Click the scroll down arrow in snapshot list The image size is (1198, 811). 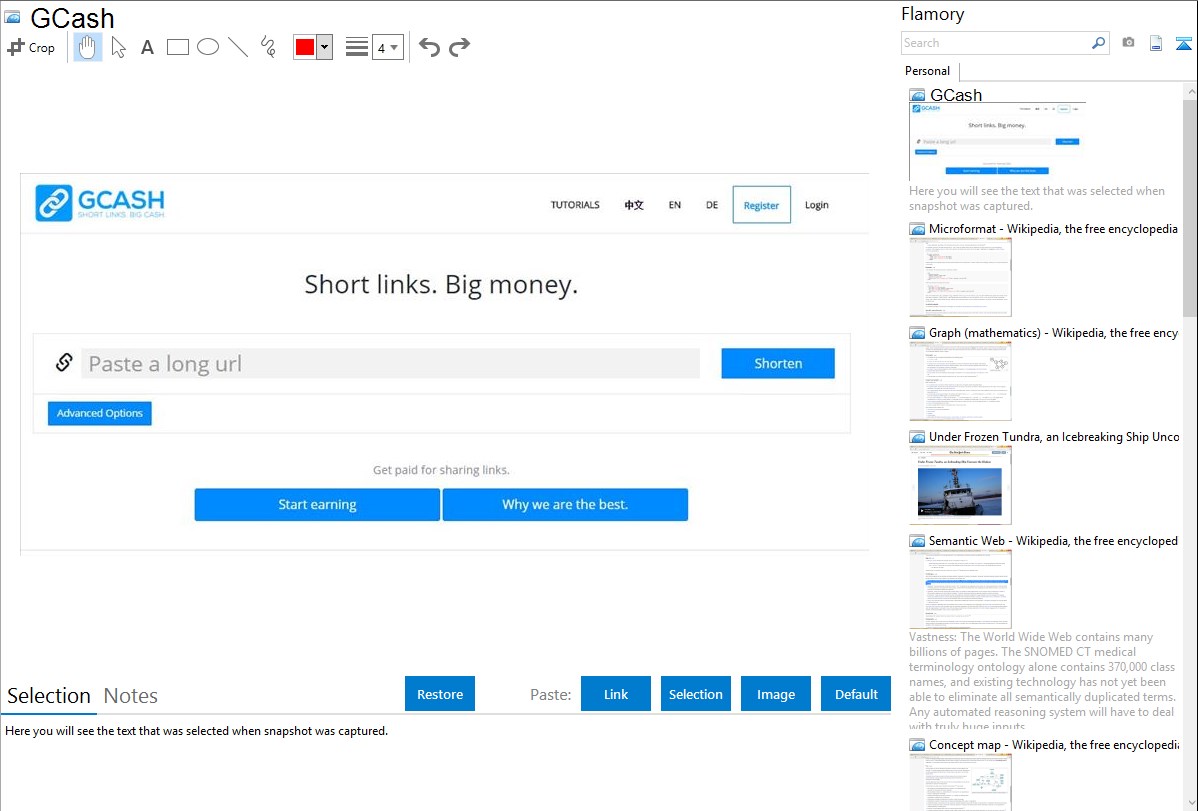pos(1190,803)
